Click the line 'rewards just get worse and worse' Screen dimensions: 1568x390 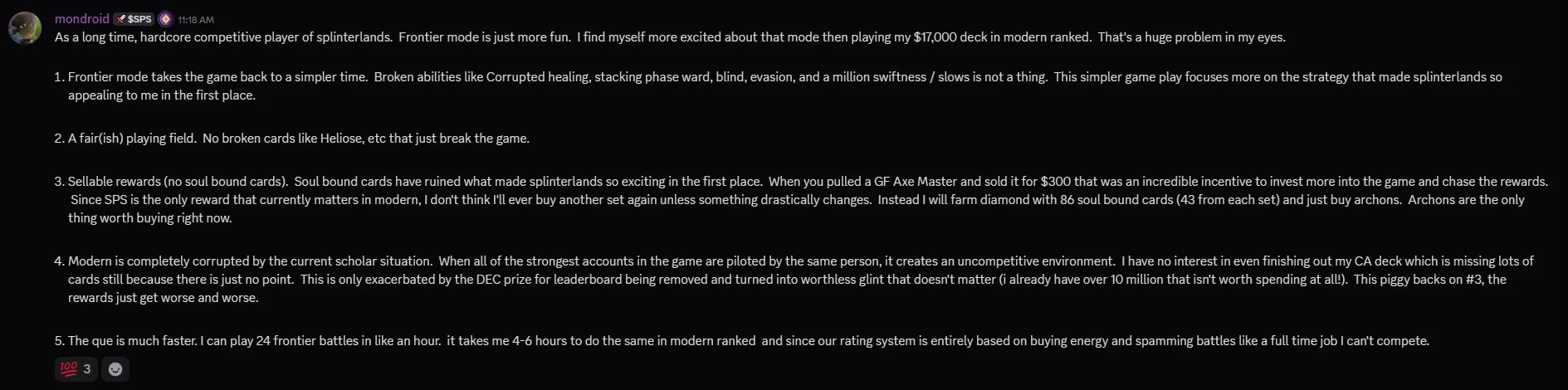point(164,297)
